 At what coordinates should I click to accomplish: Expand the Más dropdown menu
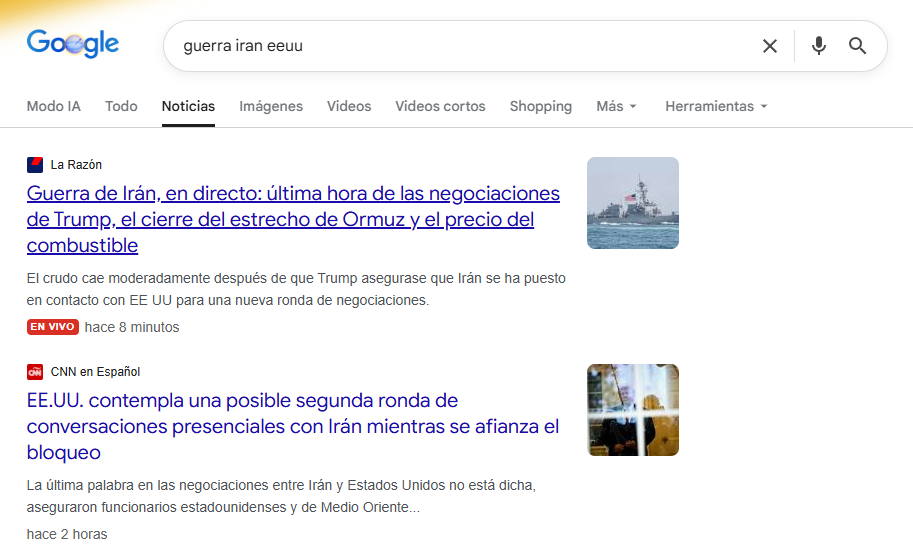[616, 106]
